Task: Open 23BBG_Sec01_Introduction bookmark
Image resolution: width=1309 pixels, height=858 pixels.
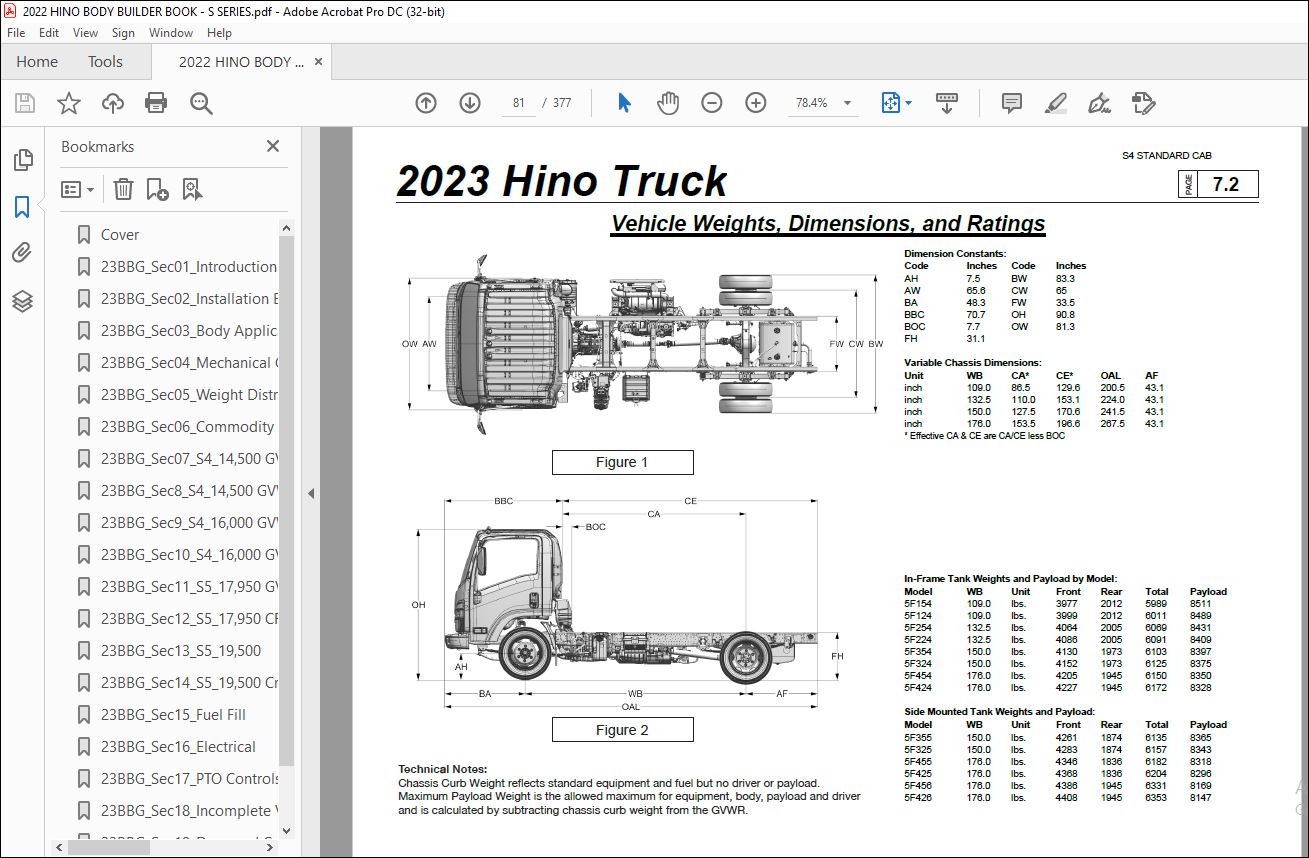Action: pyautogui.click(x=189, y=267)
